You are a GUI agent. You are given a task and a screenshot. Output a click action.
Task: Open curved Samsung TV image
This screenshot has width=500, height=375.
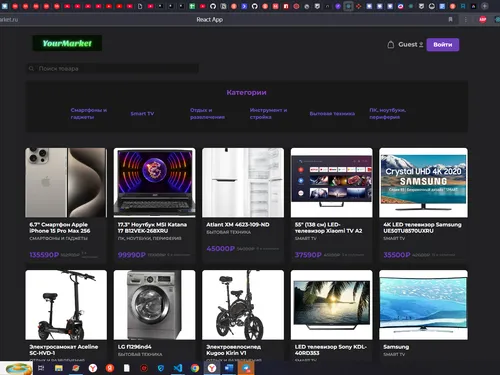click(x=423, y=305)
